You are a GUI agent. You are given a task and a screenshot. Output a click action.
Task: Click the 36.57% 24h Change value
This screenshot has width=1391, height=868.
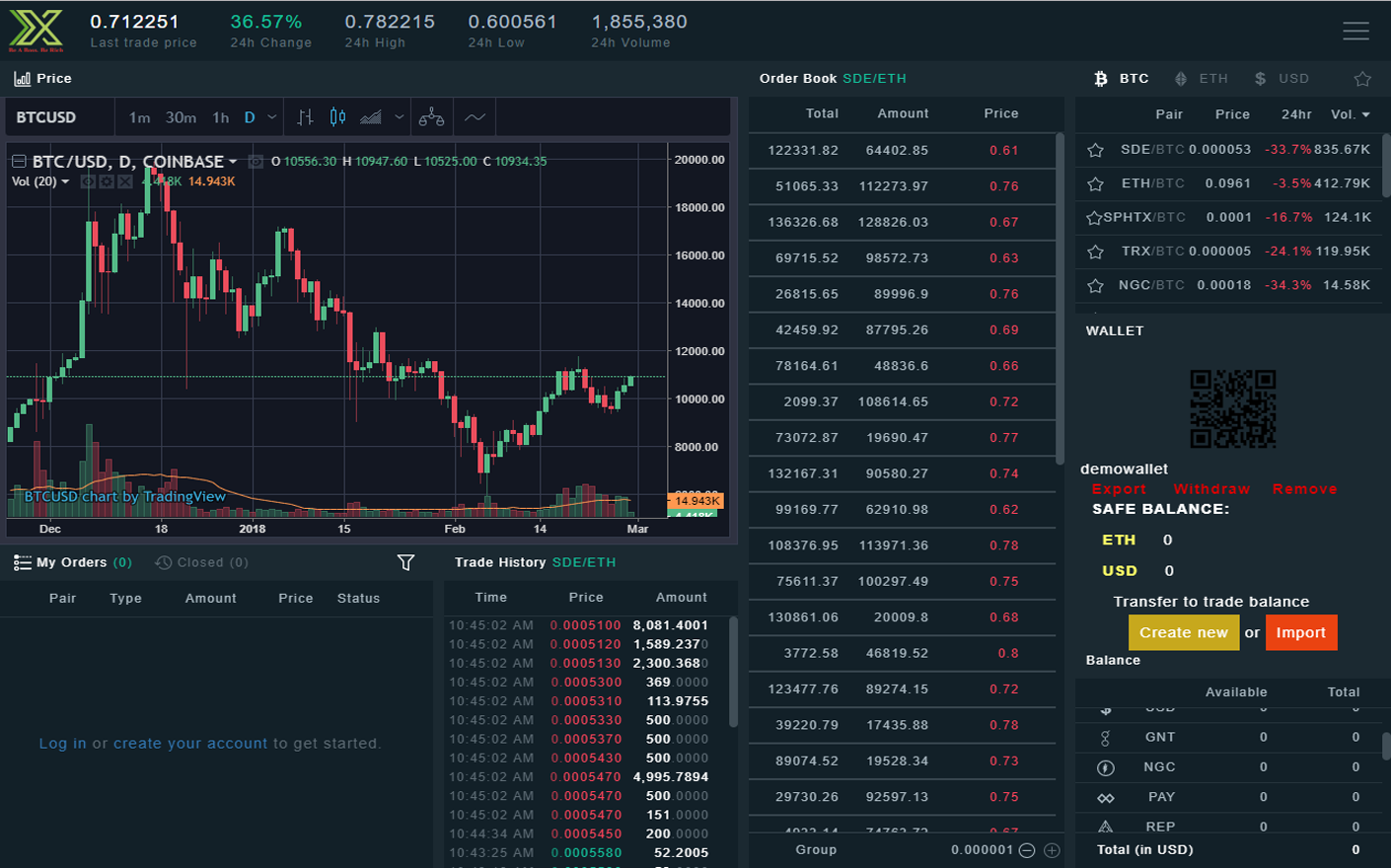[x=265, y=22]
